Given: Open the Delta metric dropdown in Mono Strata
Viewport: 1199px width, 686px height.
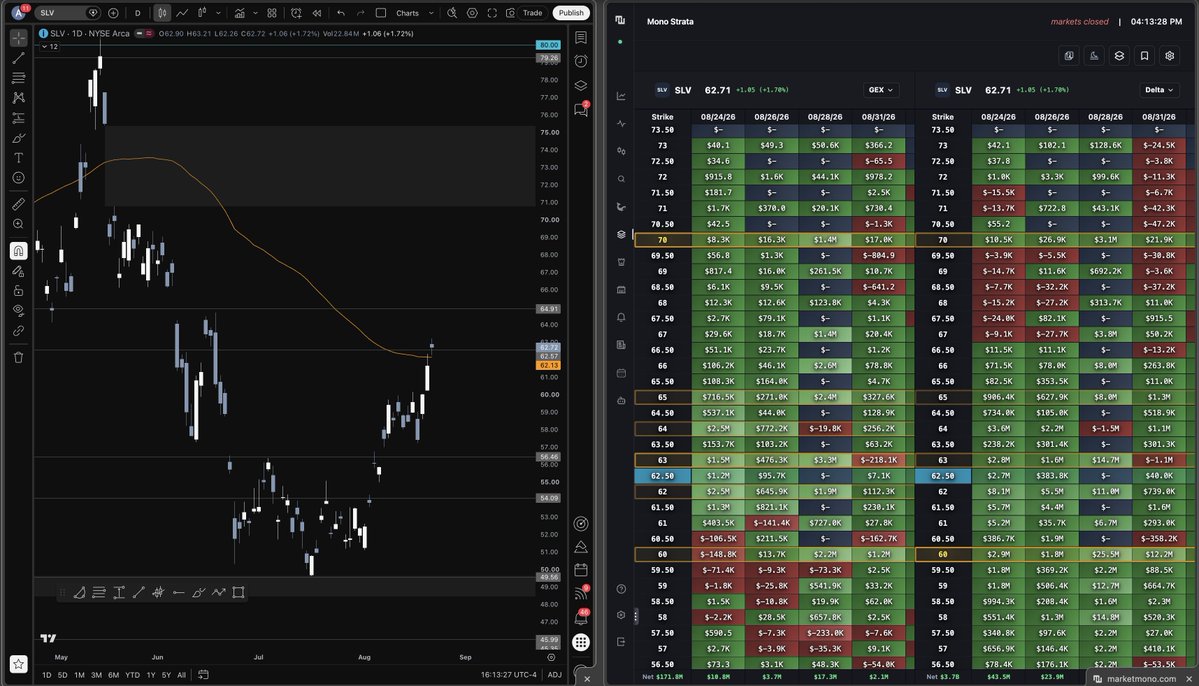Looking at the screenshot, I should (1158, 89).
